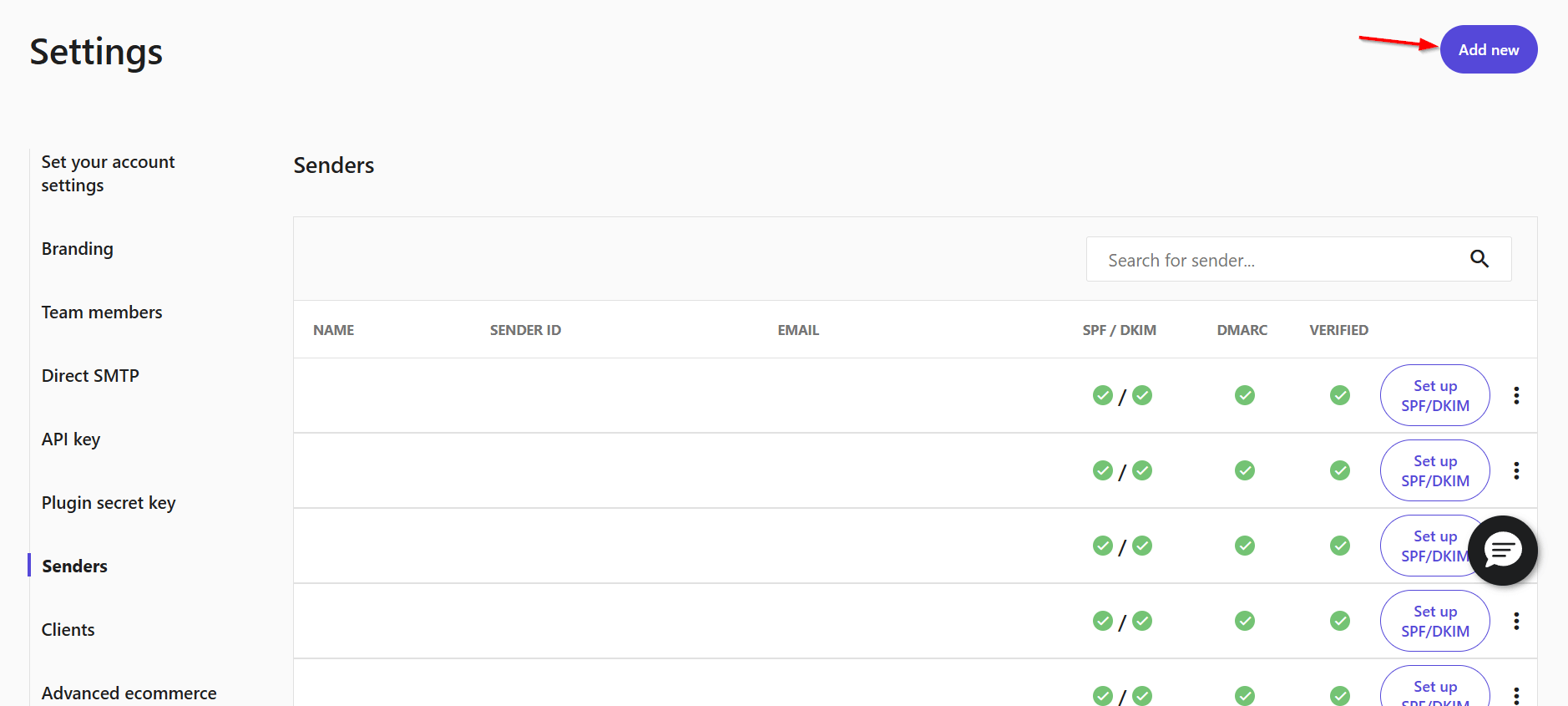1568x706 pixels.
Task: Open Advanced ecommerce section
Action: tap(129, 693)
